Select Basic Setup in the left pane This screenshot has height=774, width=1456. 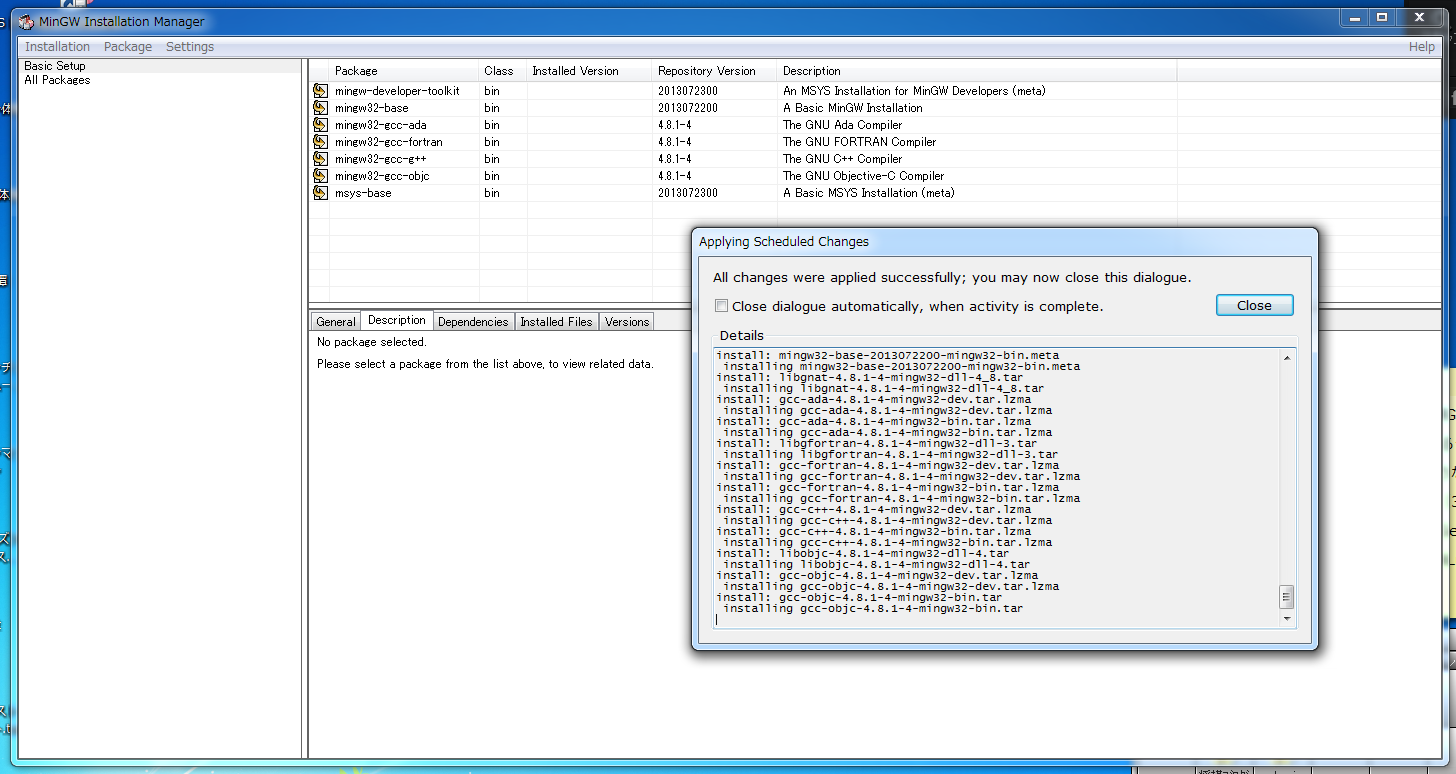point(55,66)
